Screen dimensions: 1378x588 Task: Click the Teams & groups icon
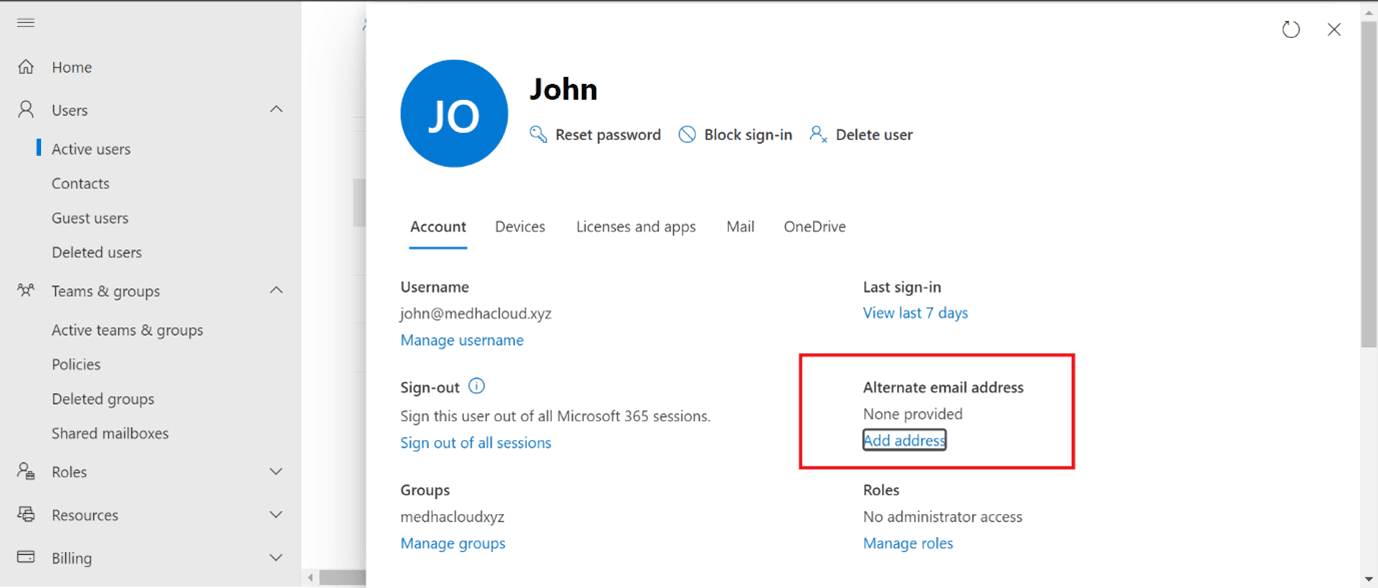[x=26, y=290]
